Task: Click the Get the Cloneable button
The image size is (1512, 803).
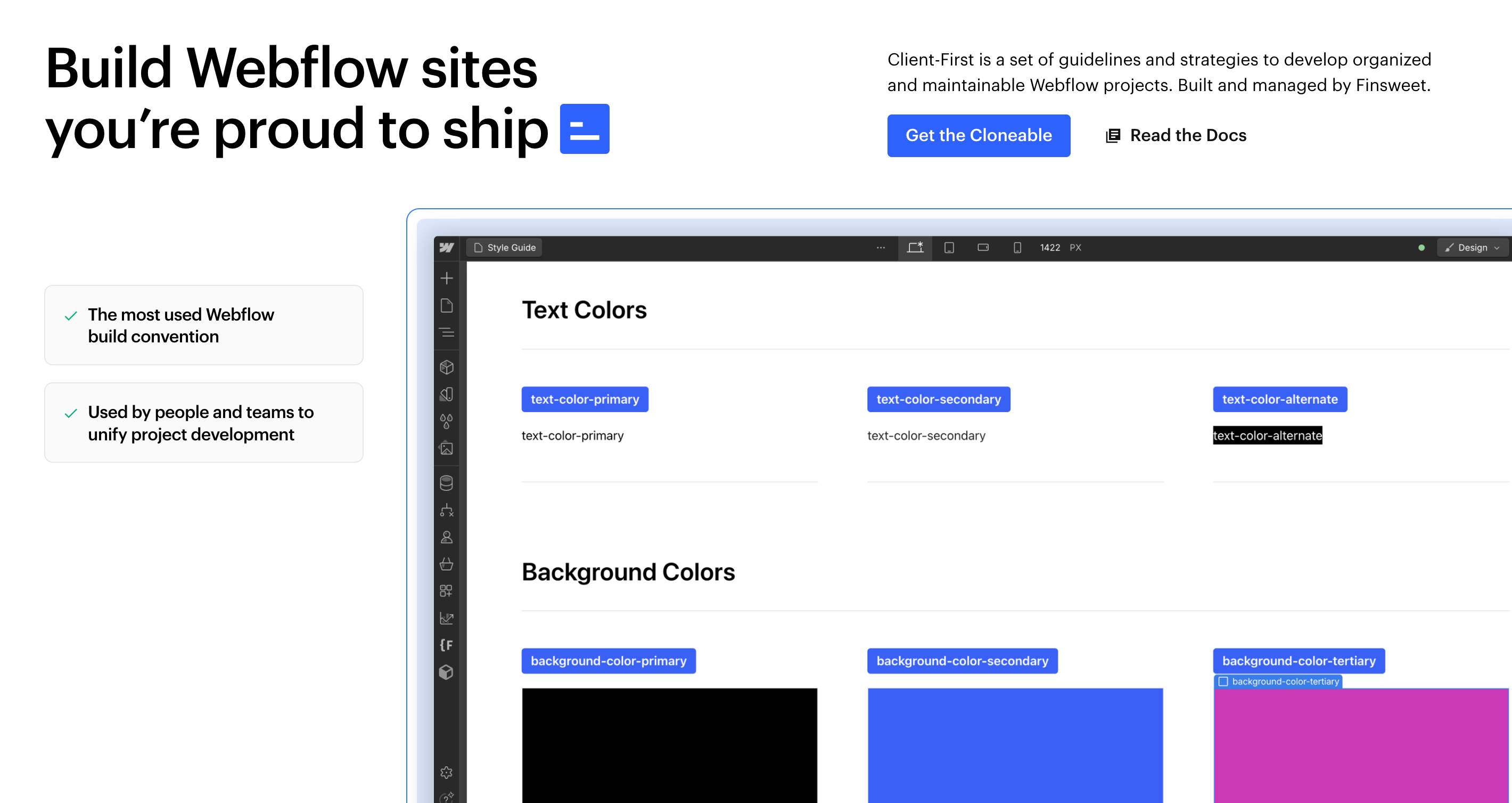Action: click(x=979, y=136)
